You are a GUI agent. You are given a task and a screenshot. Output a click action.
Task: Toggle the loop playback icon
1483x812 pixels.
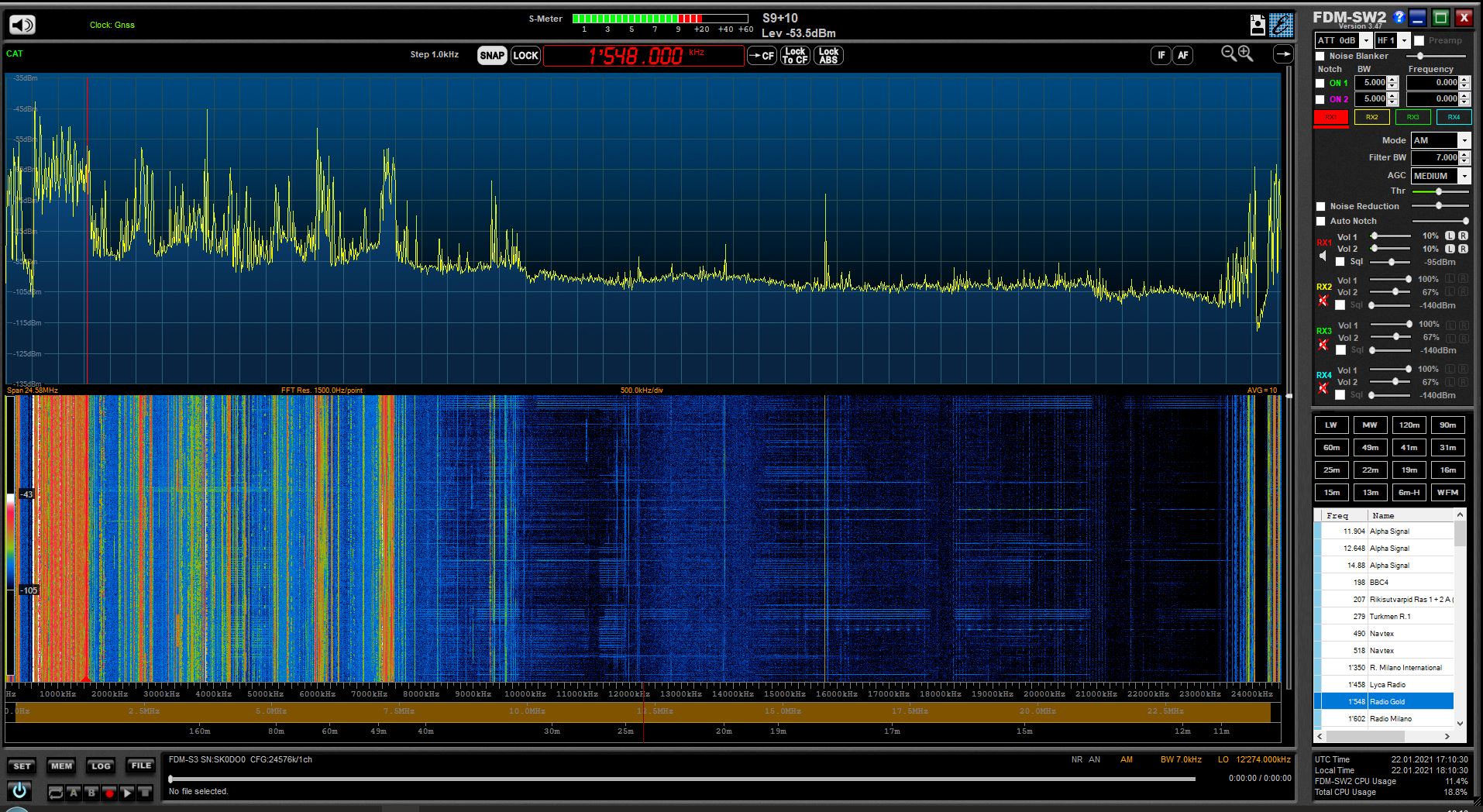55,793
